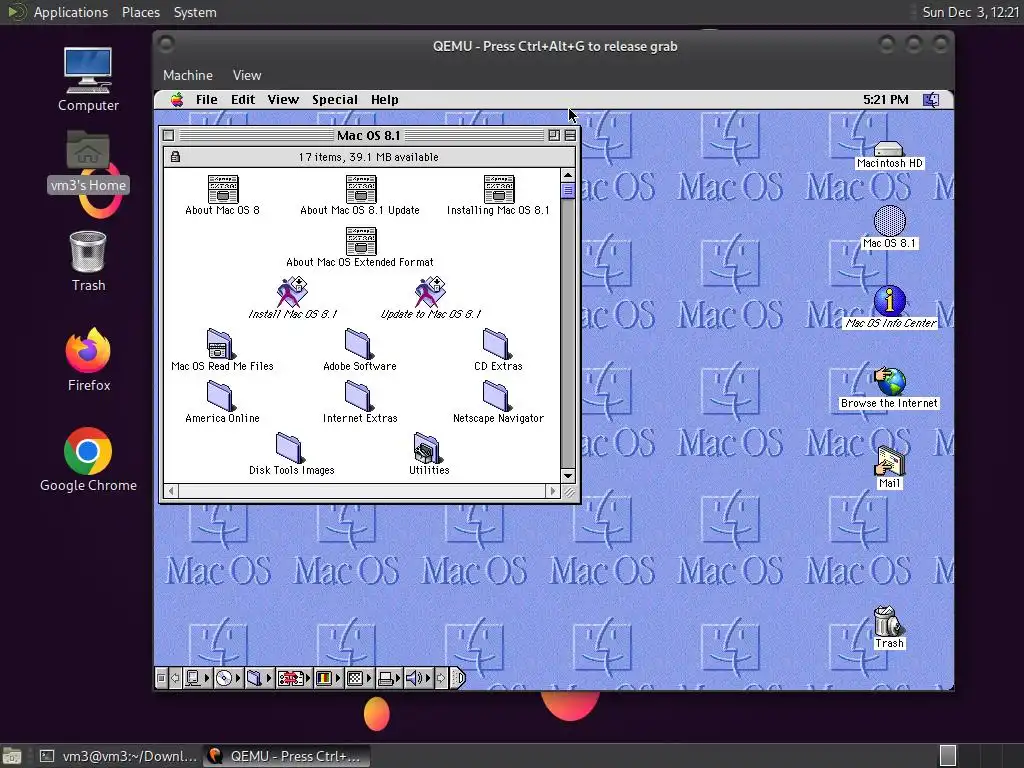Click the Mac OS 8.1 window close box
1024x768 pixels.
tap(168, 135)
